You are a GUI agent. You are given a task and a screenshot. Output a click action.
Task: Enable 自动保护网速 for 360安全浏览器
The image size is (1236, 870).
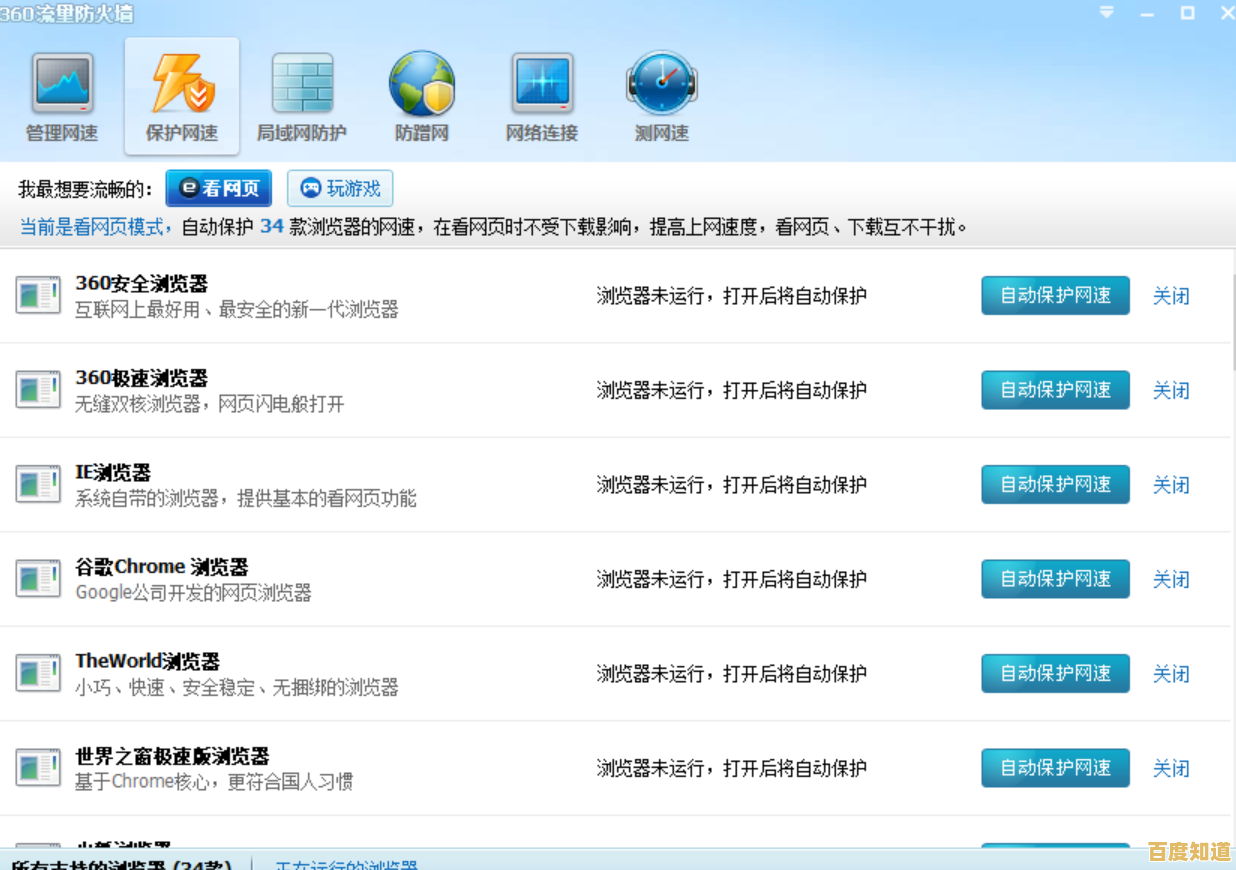pyautogui.click(x=1055, y=295)
